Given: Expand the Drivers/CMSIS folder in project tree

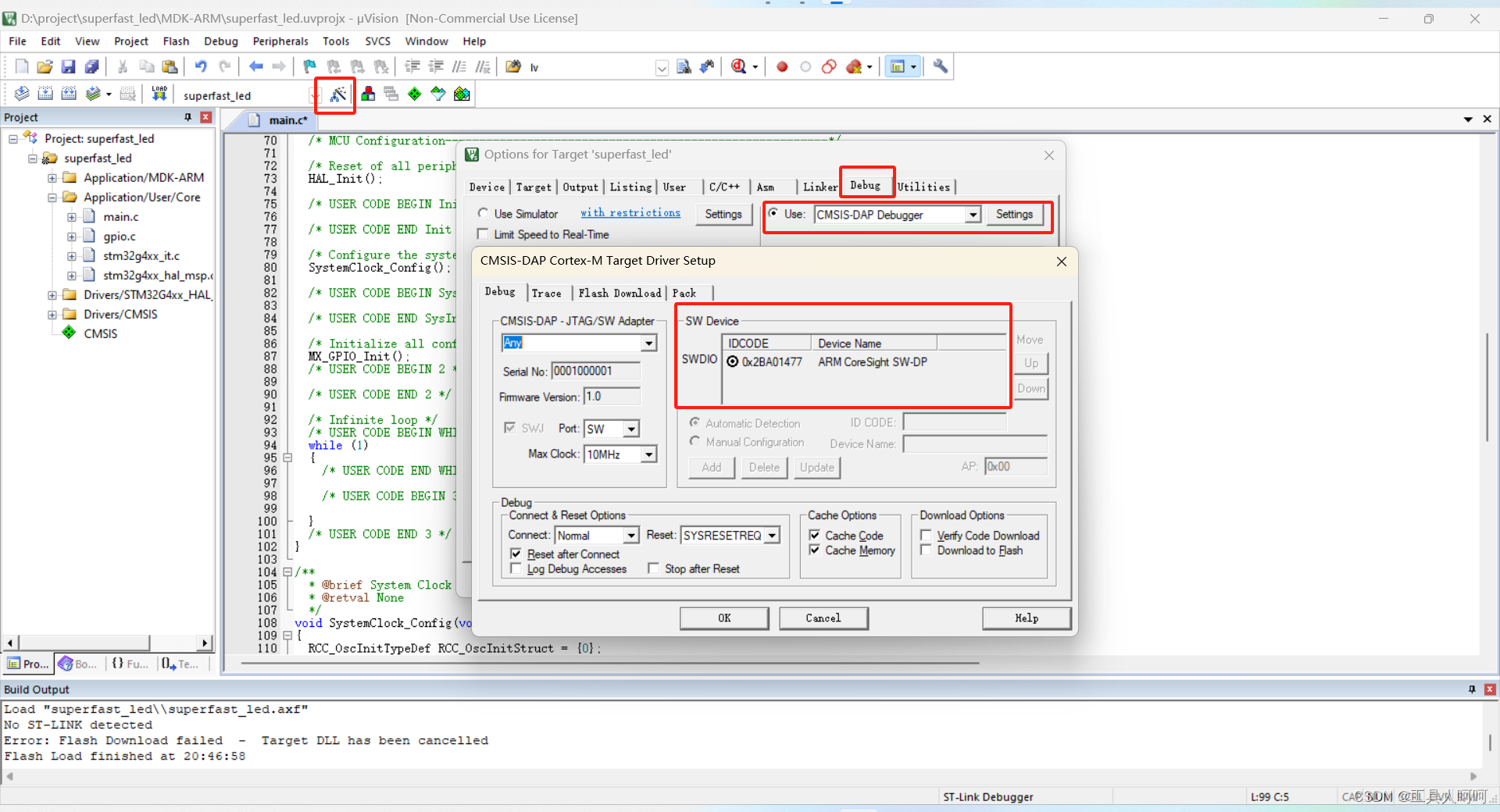Looking at the screenshot, I should coord(52,314).
